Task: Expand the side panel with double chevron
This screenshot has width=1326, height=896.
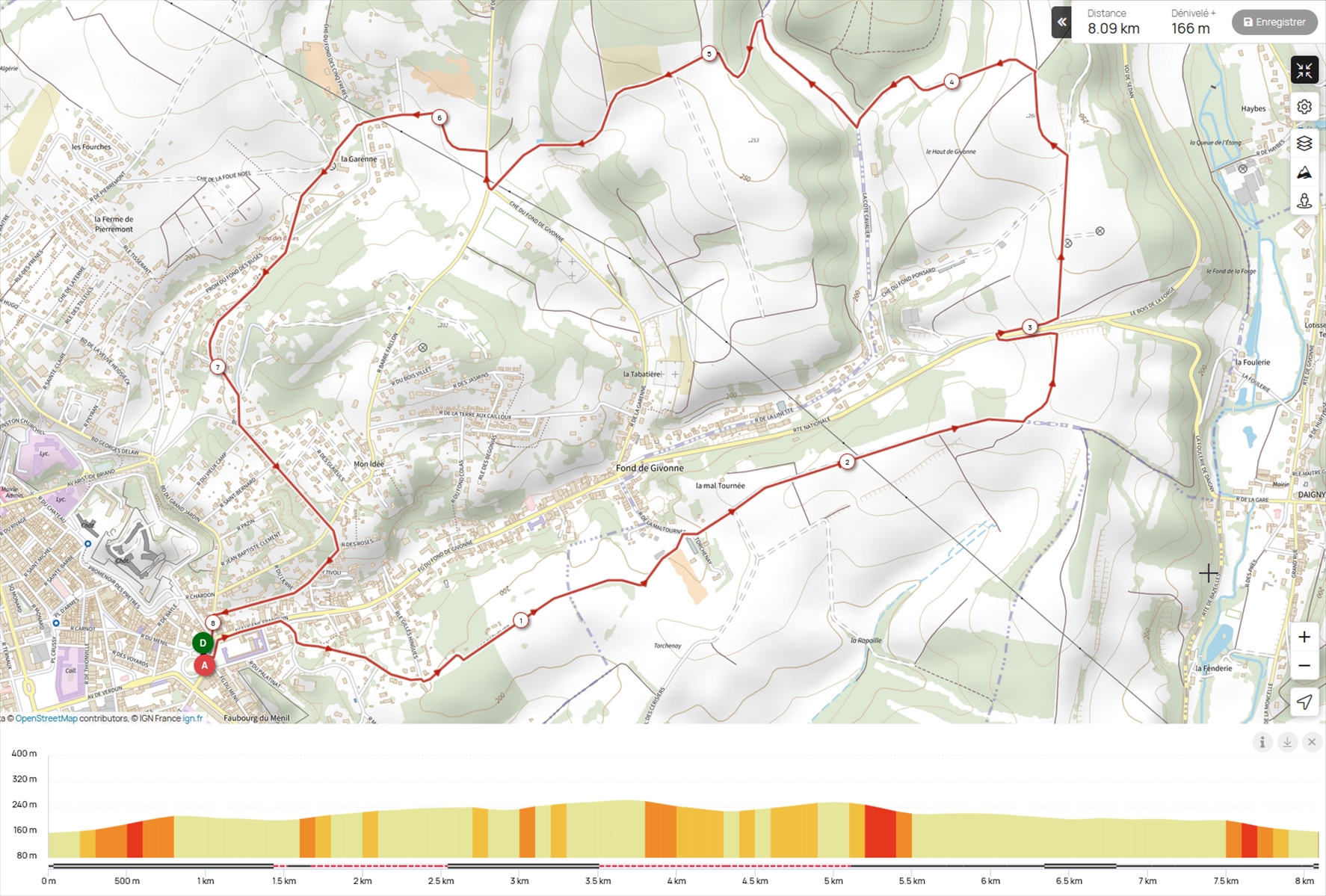Action: tap(1061, 22)
